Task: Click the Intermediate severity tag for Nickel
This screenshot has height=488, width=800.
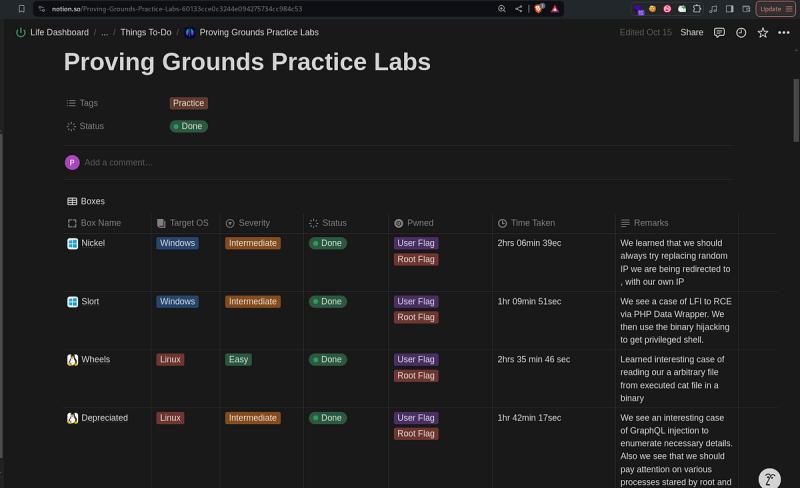Action: coord(253,243)
